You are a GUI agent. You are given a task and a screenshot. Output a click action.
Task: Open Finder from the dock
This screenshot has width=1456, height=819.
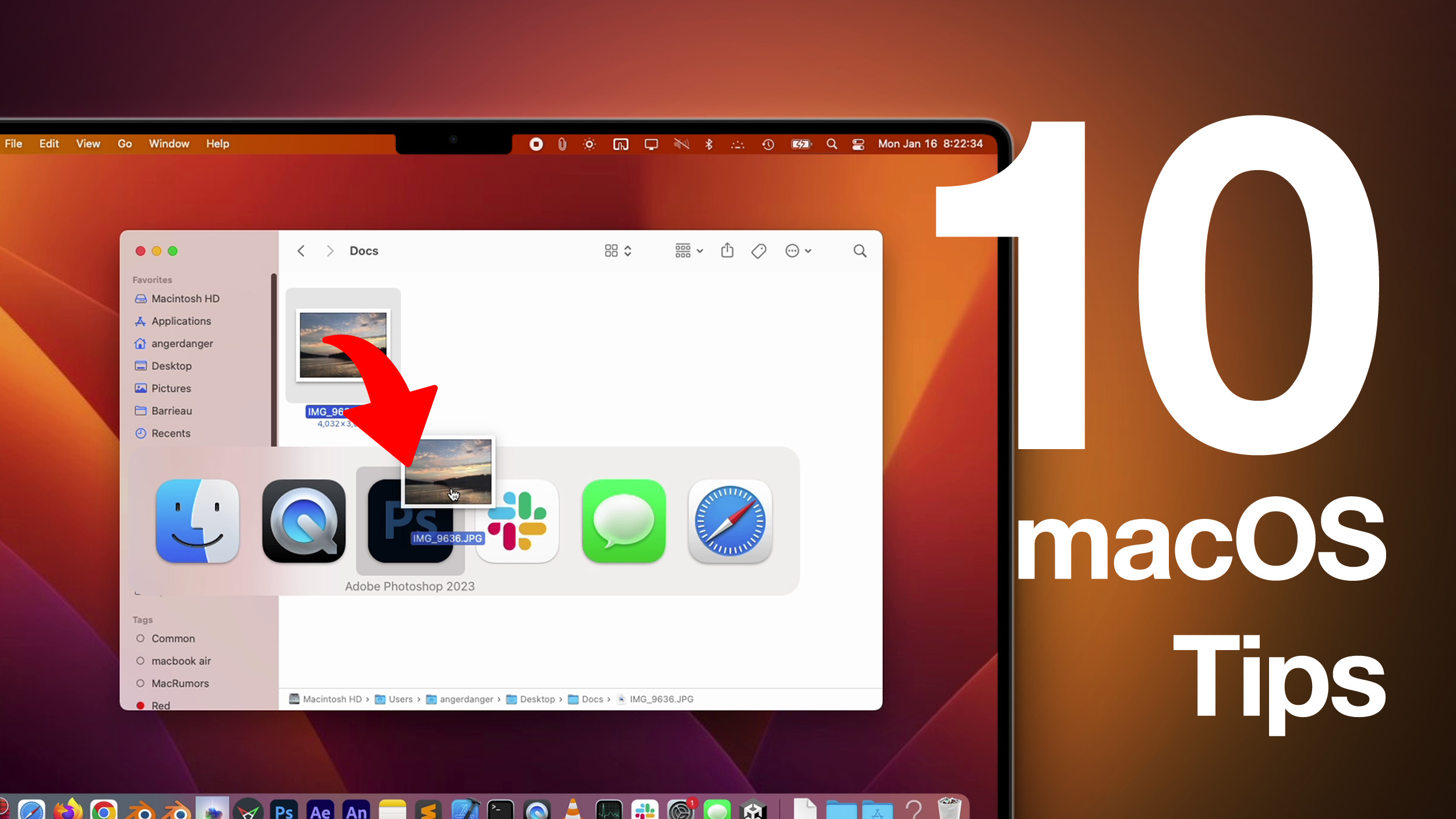tap(196, 520)
